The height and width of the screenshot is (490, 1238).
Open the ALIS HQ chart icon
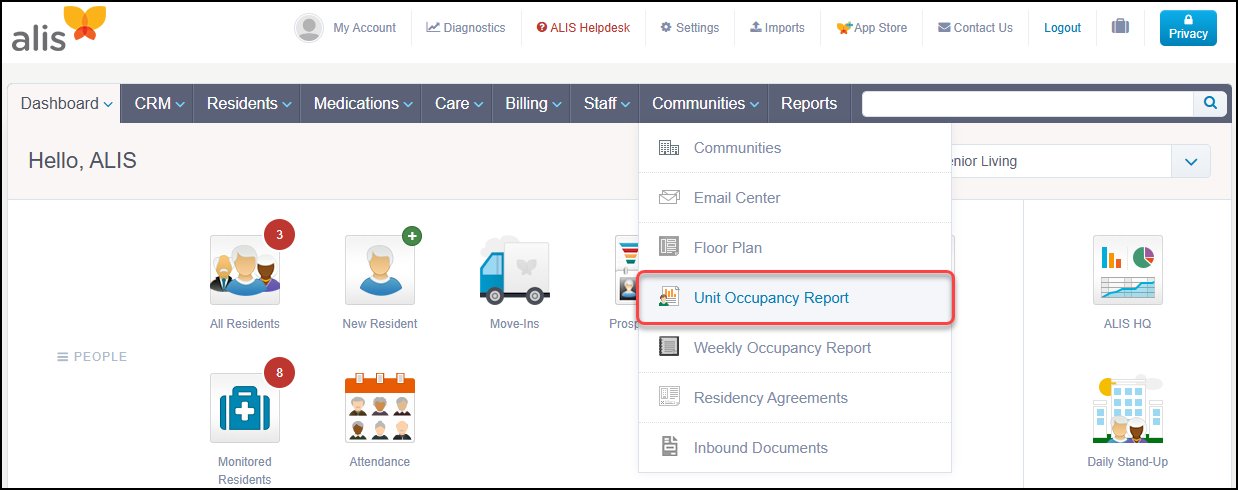(1128, 270)
